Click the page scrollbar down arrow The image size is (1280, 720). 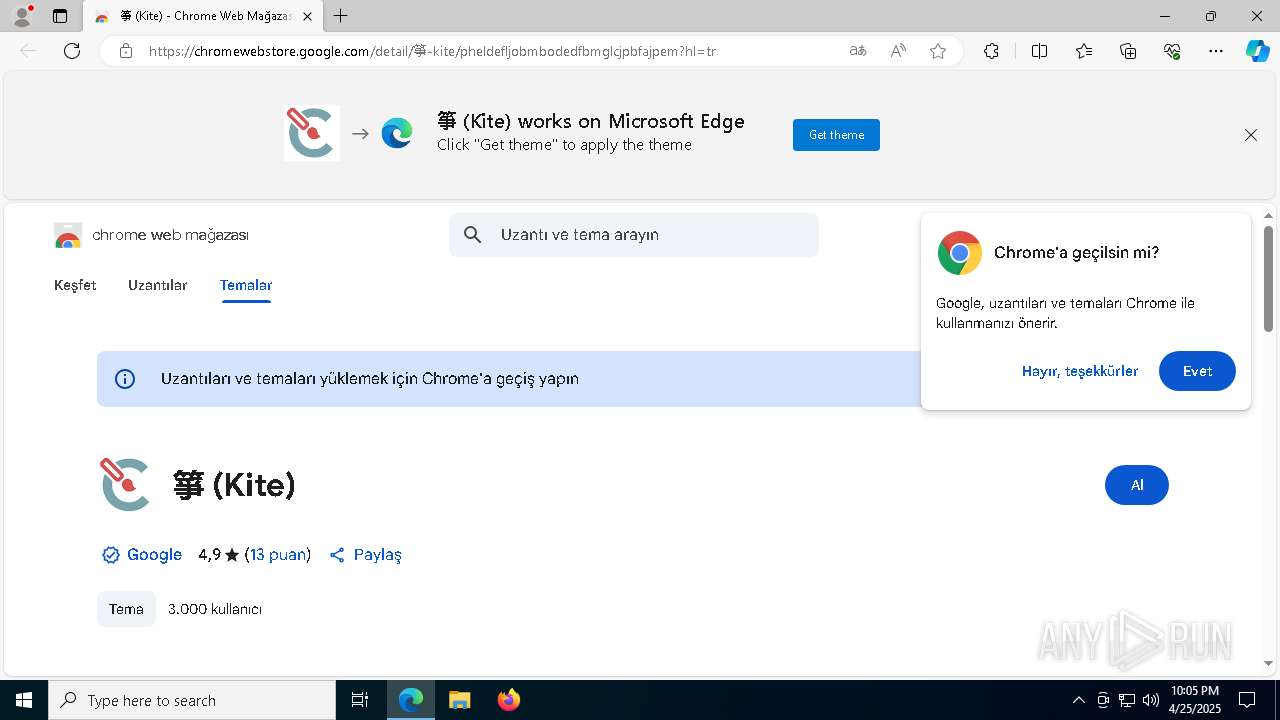coord(1268,663)
